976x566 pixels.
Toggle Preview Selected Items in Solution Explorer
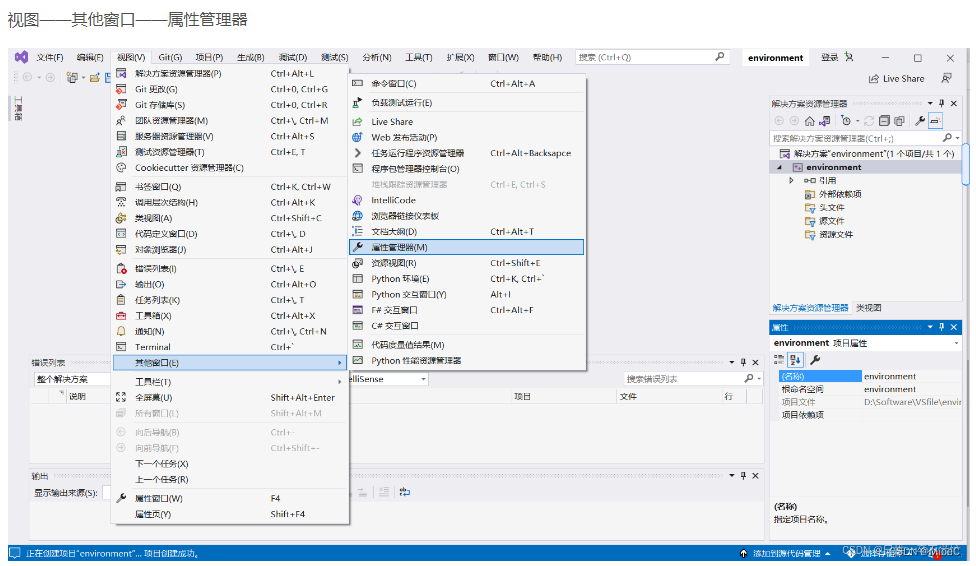(935, 121)
